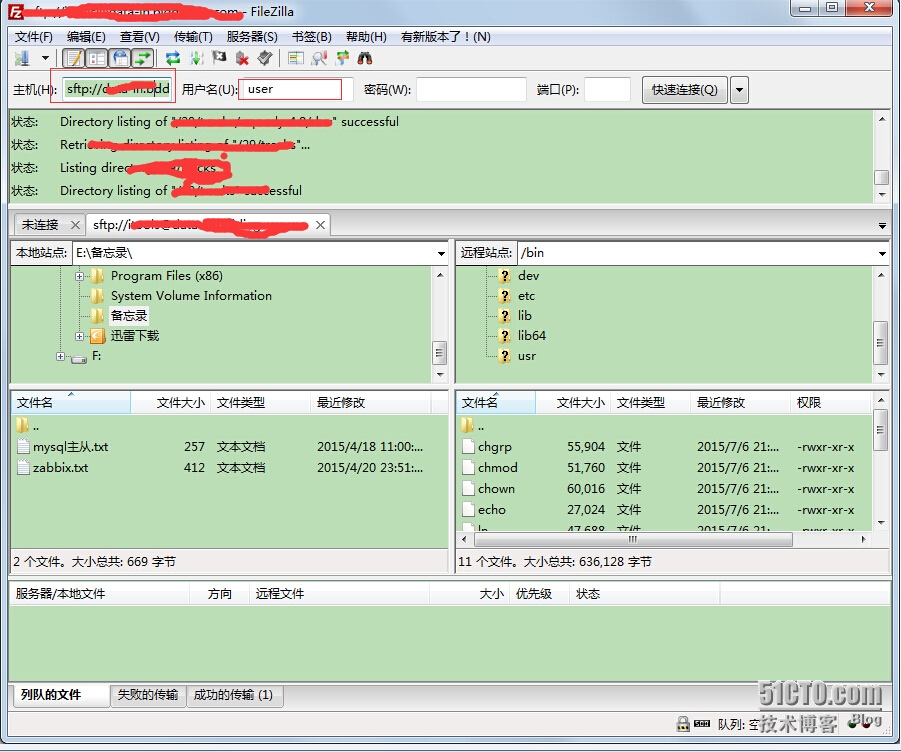Image resolution: width=901 pixels, height=752 pixels.
Task: Click the 密码(W) password field
Action: pyautogui.click(x=471, y=90)
